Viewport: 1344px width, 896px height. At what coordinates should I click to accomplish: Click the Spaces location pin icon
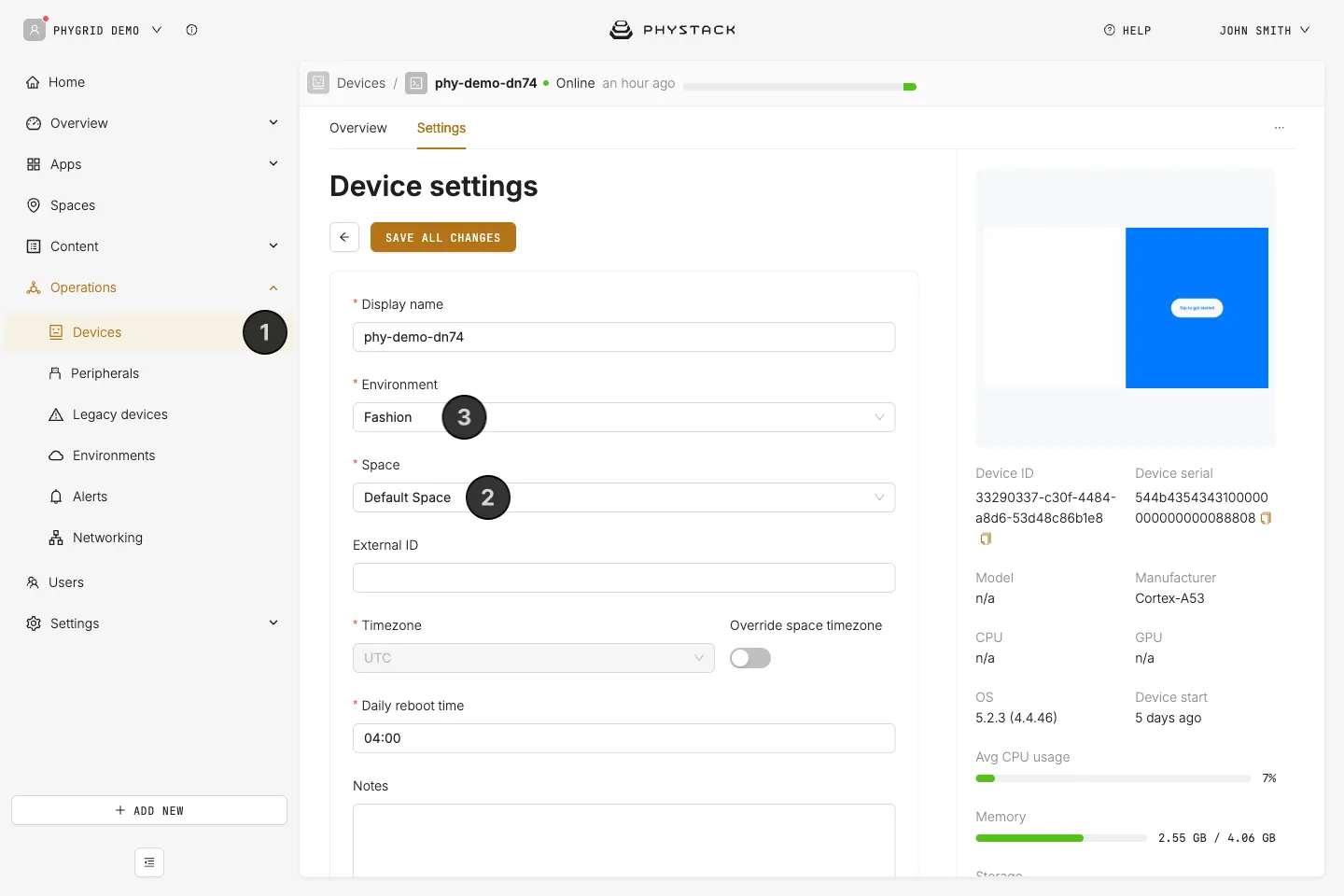tap(34, 205)
